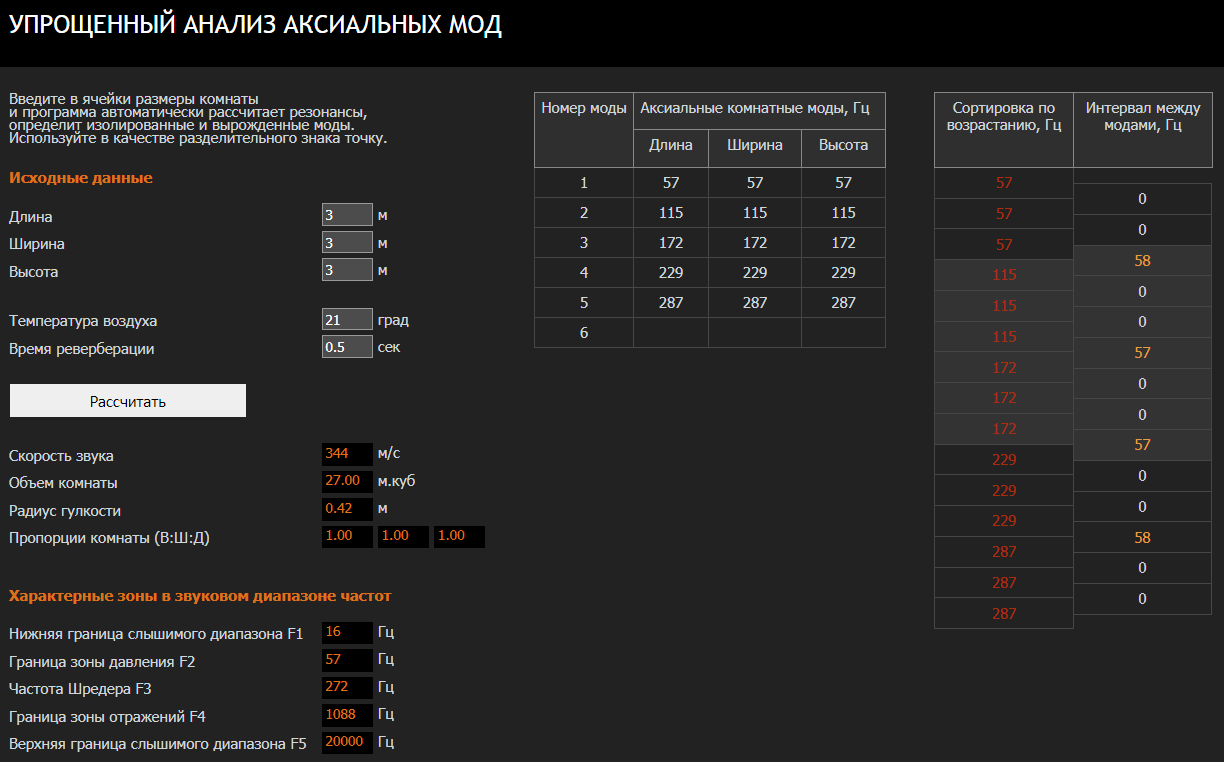This screenshot has width=1224, height=762.
Task: Click the Длина room length input field
Action: [x=347, y=215]
